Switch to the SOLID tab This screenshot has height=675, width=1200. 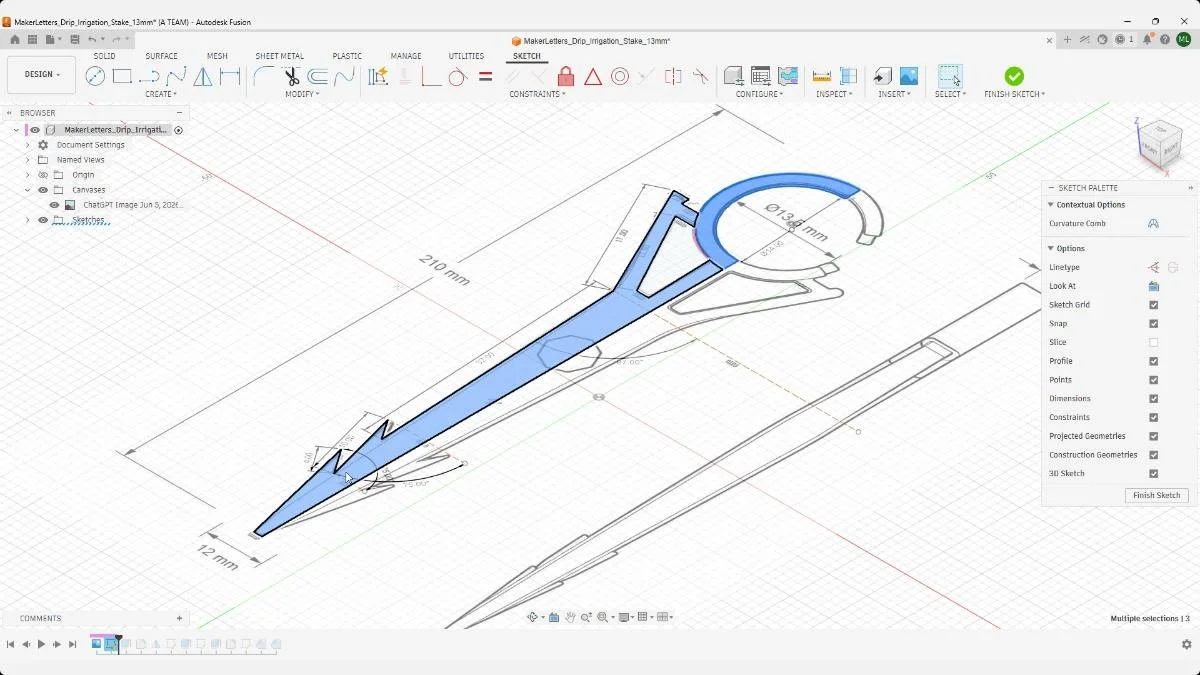104,56
